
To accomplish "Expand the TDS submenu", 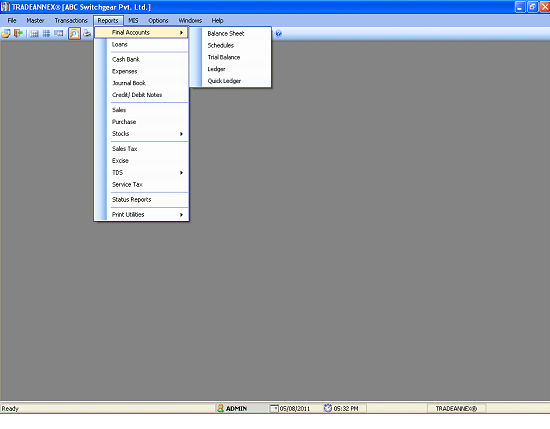I will coord(147,173).
